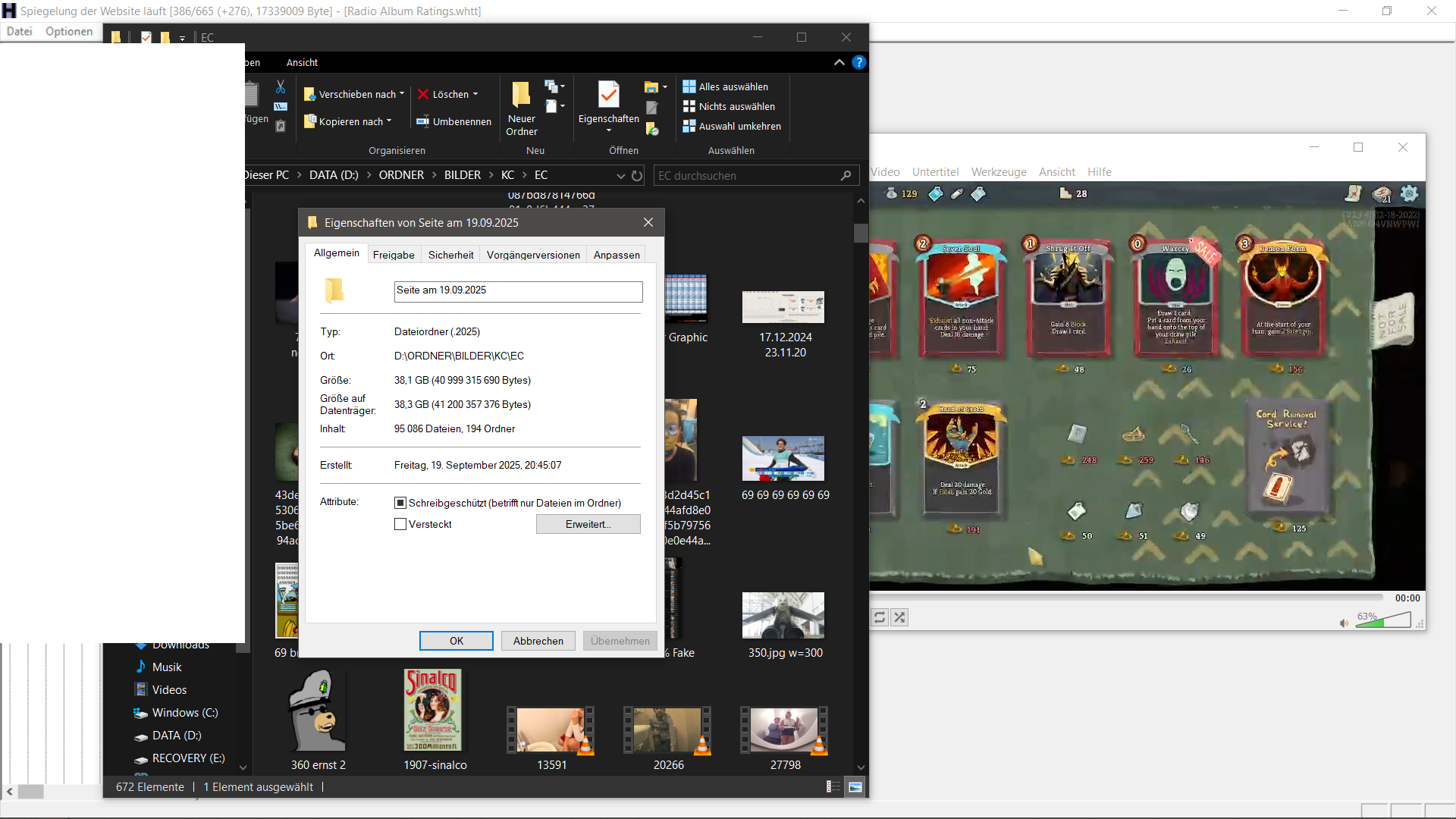1456x819 pixels.
Task: Switch to the Sicherheit tab
Action: click(x=450, y=255)
